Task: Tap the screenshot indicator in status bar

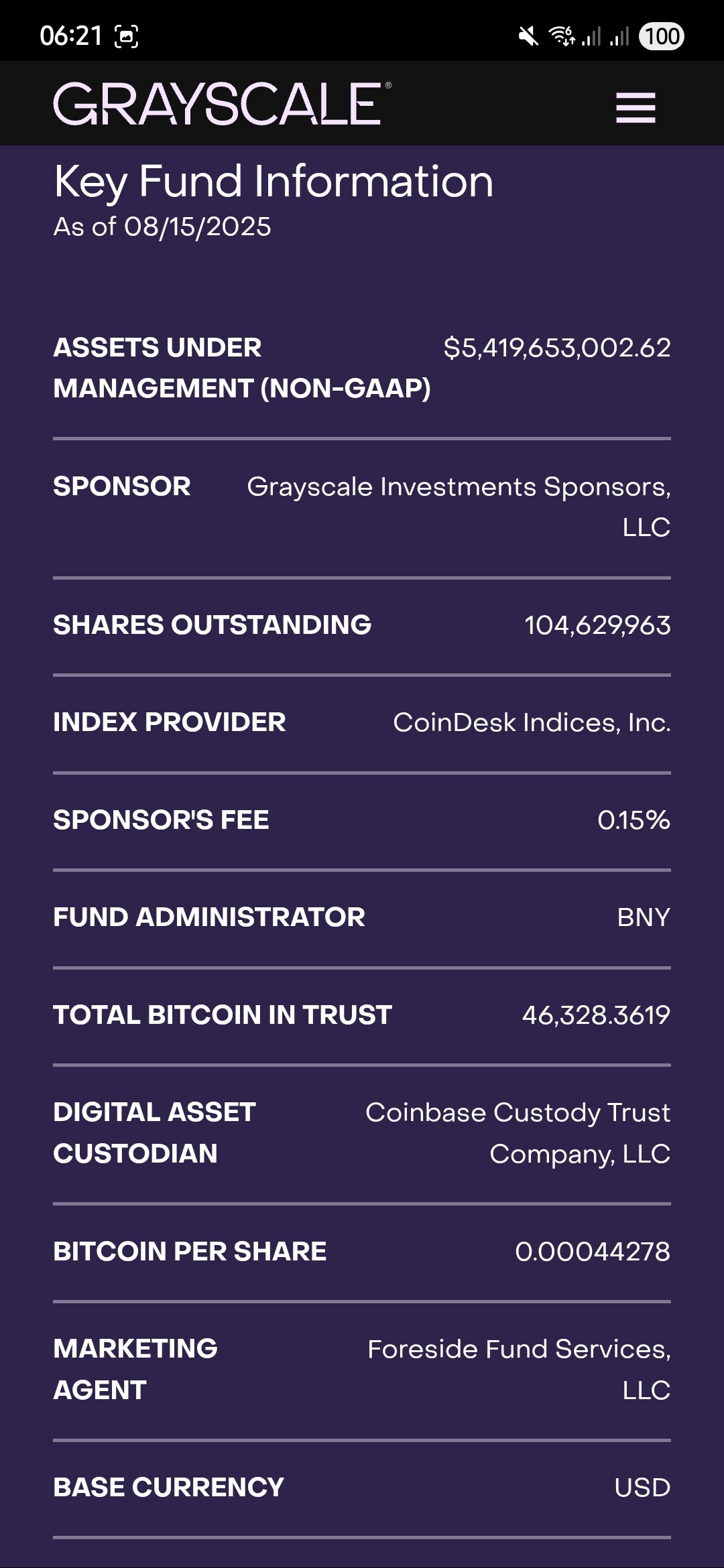Action: [127, 36]
